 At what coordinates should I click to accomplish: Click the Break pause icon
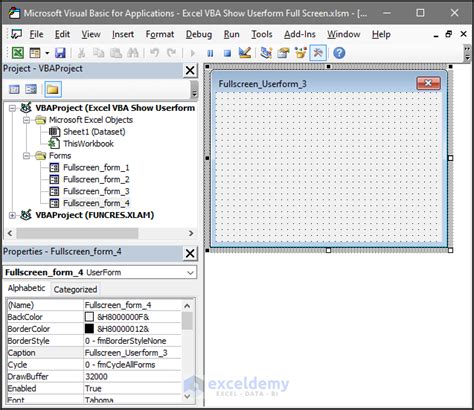coord(210,53)
